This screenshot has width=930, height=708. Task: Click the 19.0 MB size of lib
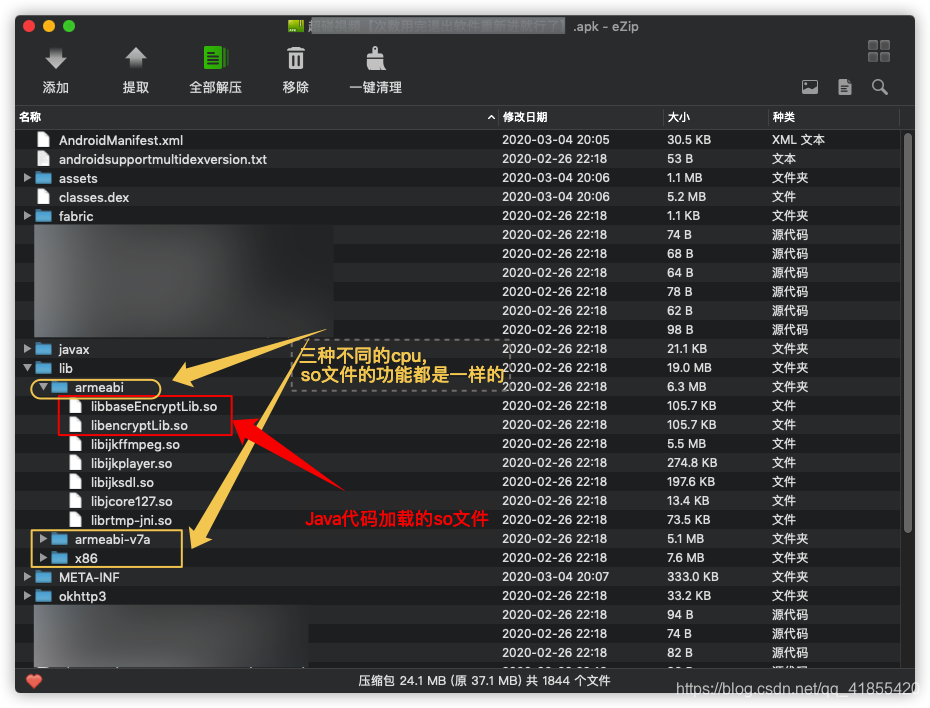point(689,368)
